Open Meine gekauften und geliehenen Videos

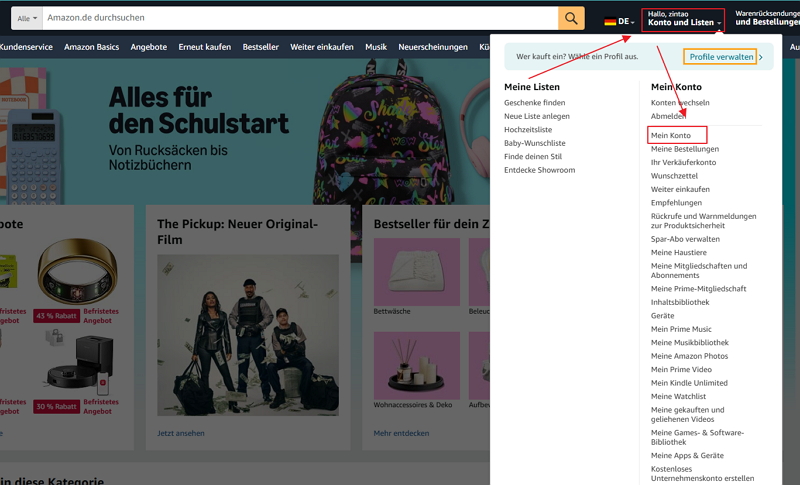[x=687, y=414]
